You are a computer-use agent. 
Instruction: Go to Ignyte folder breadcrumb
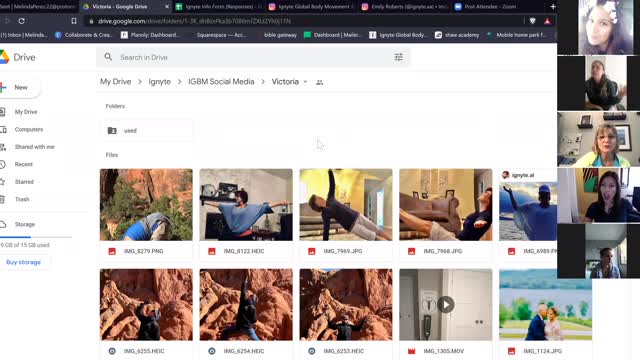coord(160,82)
